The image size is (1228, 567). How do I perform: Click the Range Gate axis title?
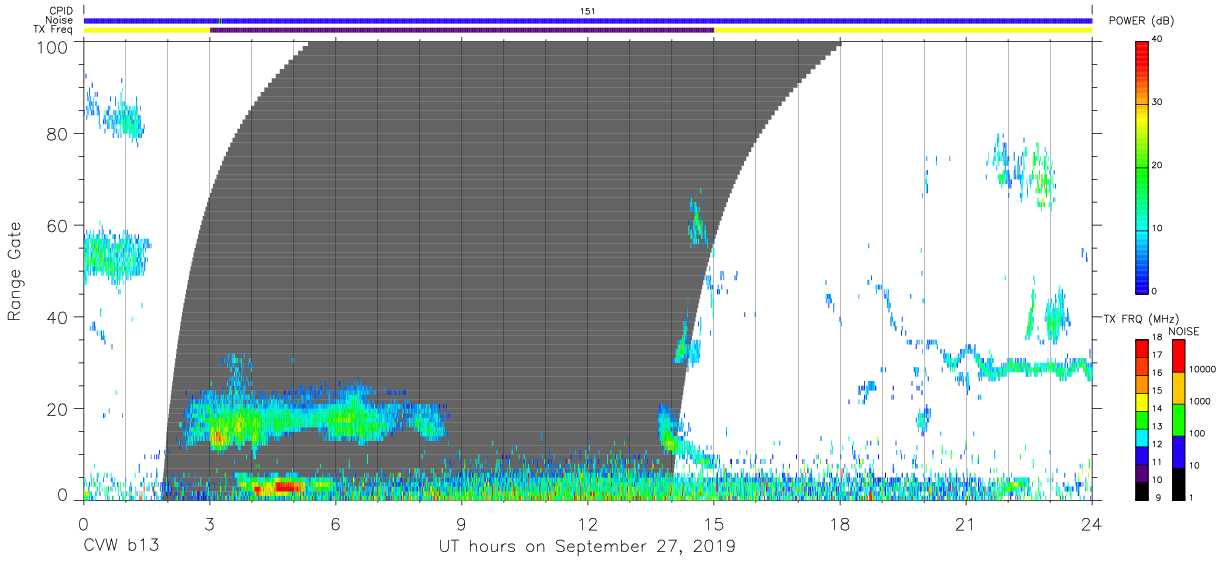(15, 272)
